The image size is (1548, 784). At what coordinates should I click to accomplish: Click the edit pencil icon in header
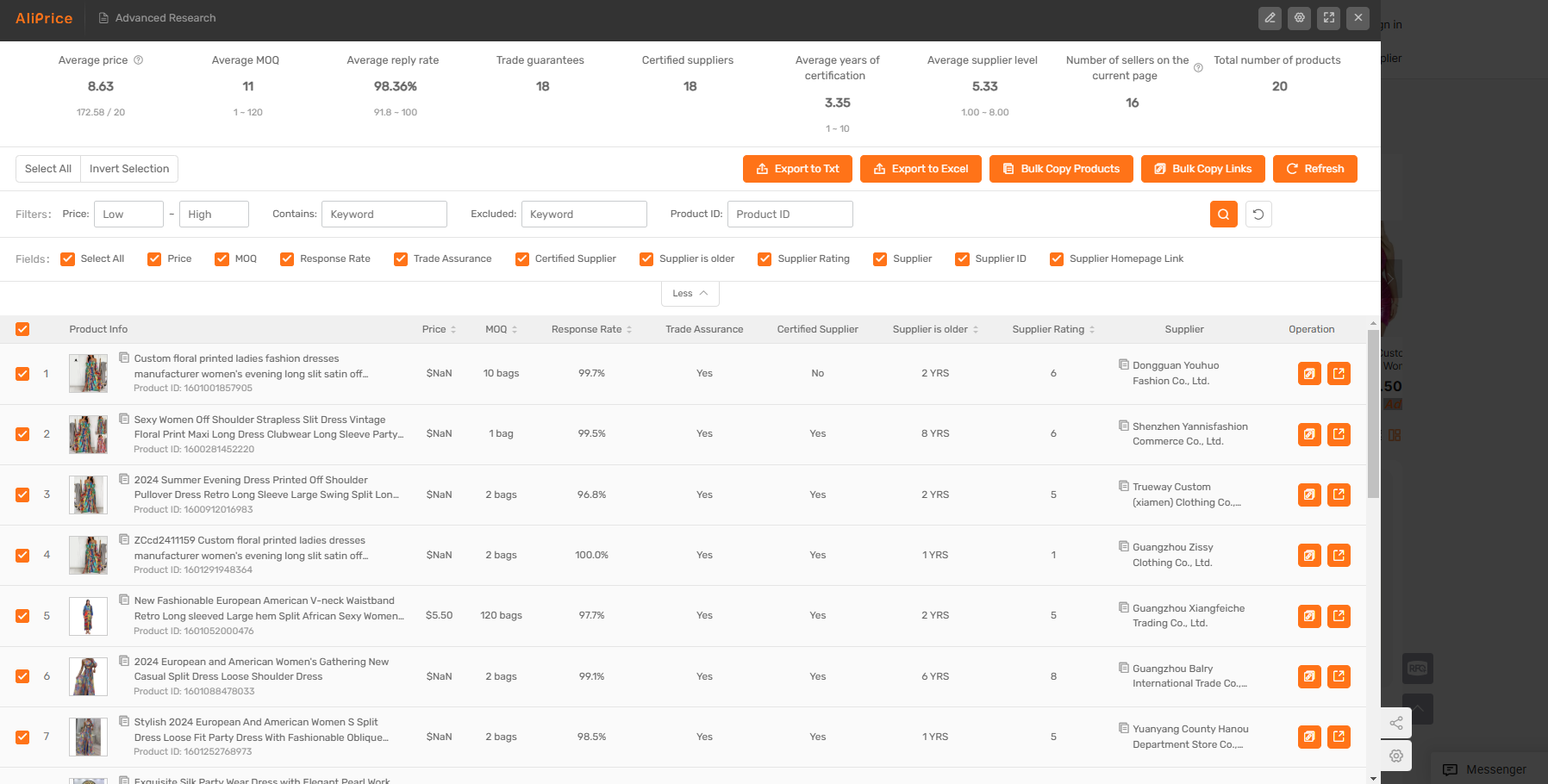pos(1270,17)
